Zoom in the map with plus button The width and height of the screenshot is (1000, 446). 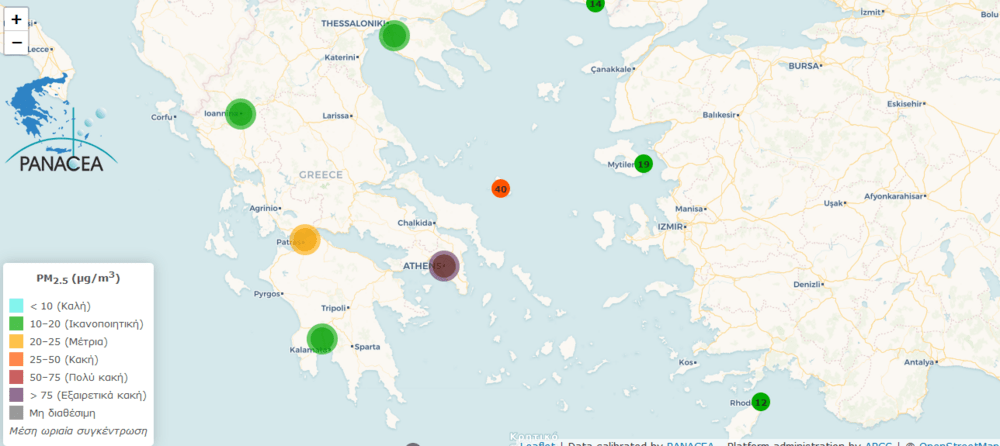(x=16, y=19)
